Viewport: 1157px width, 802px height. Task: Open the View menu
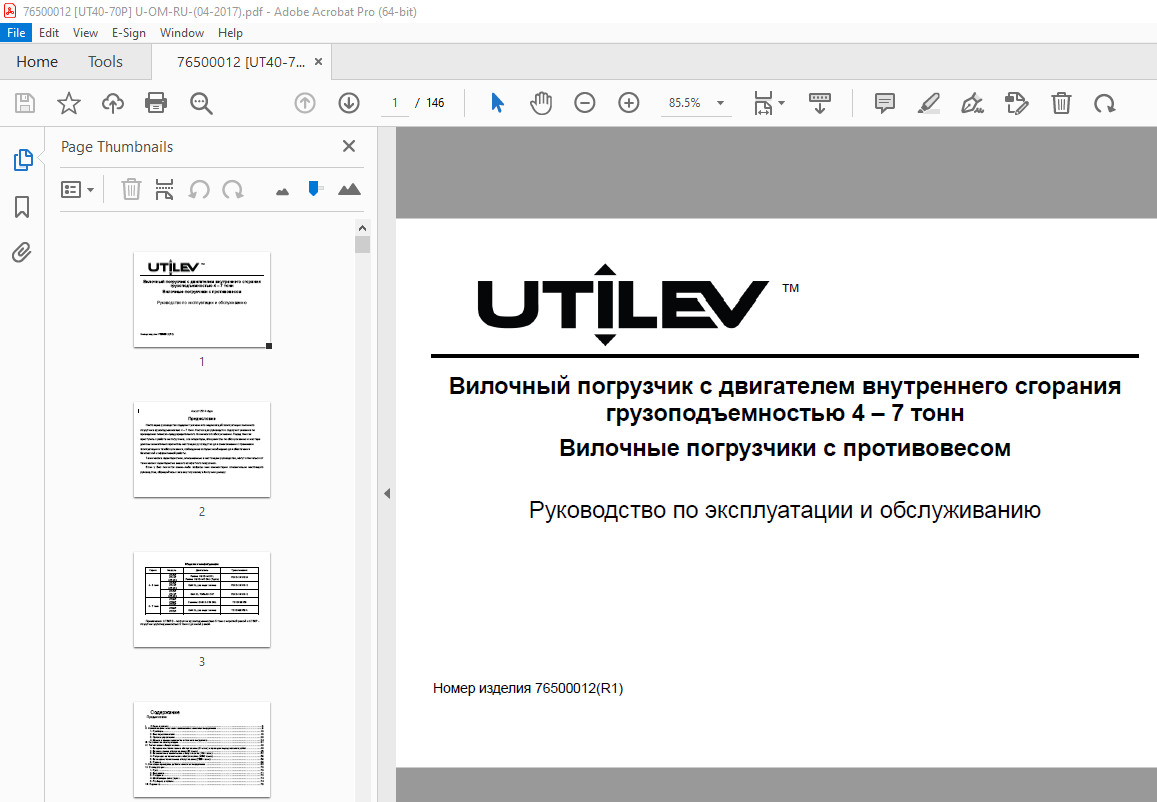pyautogui.click(x=85, y=32)
